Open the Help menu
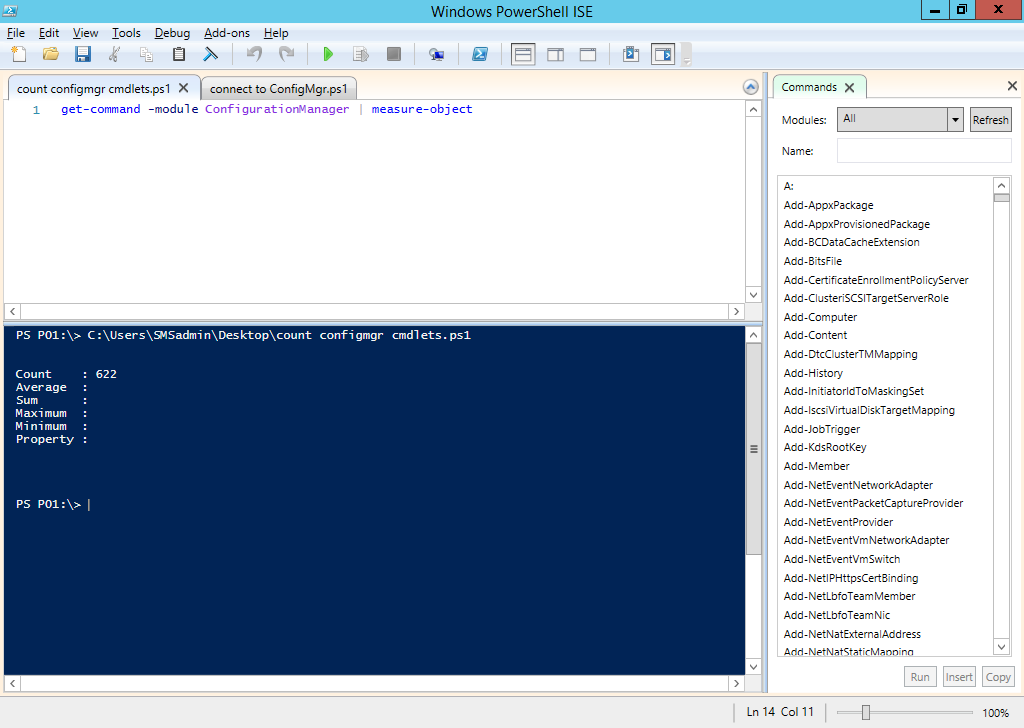Image resolution: width=1024 pixels, height=728 pixels. click(x=276, y=33)
